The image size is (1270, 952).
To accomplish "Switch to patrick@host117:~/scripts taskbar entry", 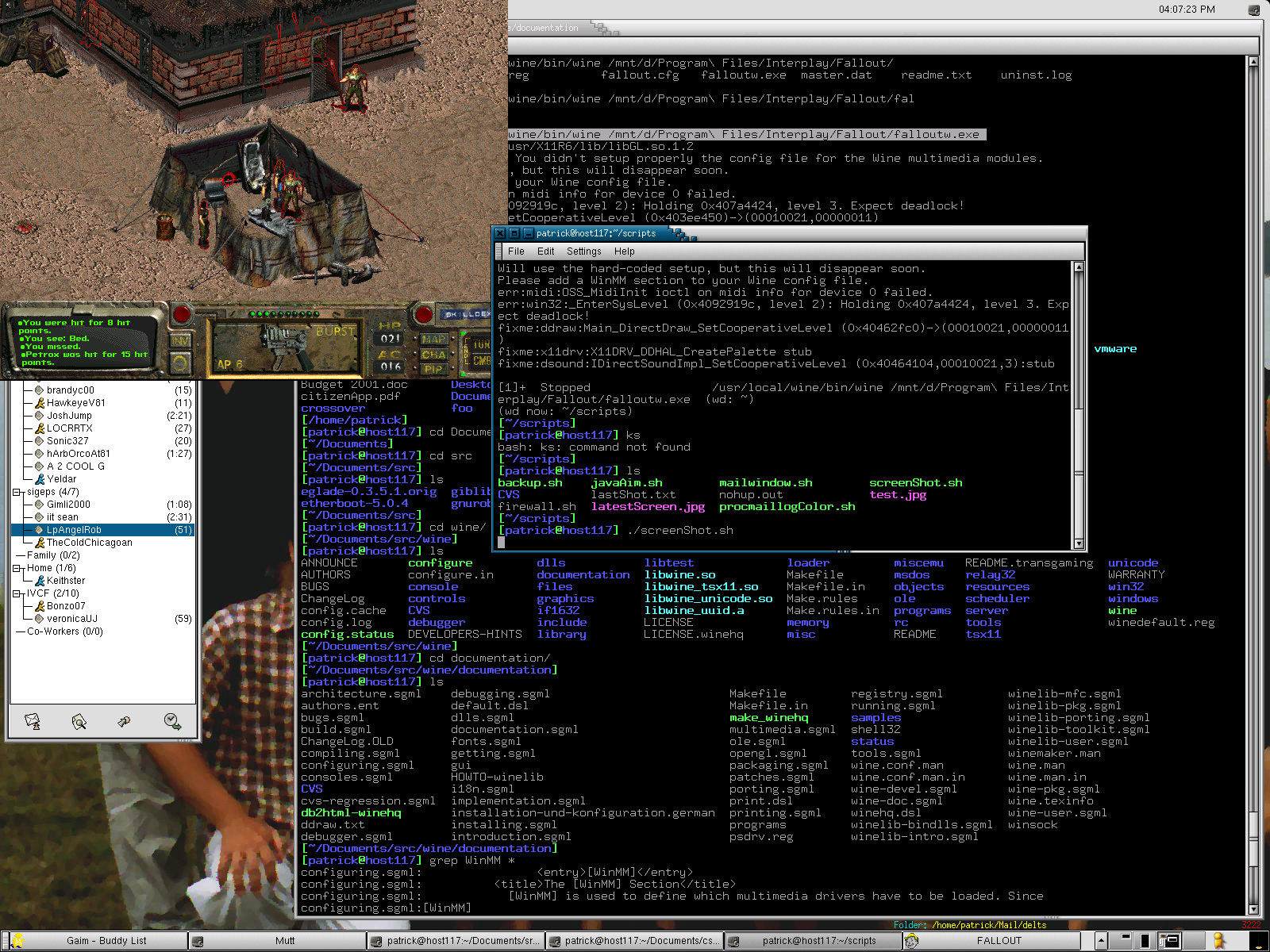I will pyautogui.click(x=811, y=941).
